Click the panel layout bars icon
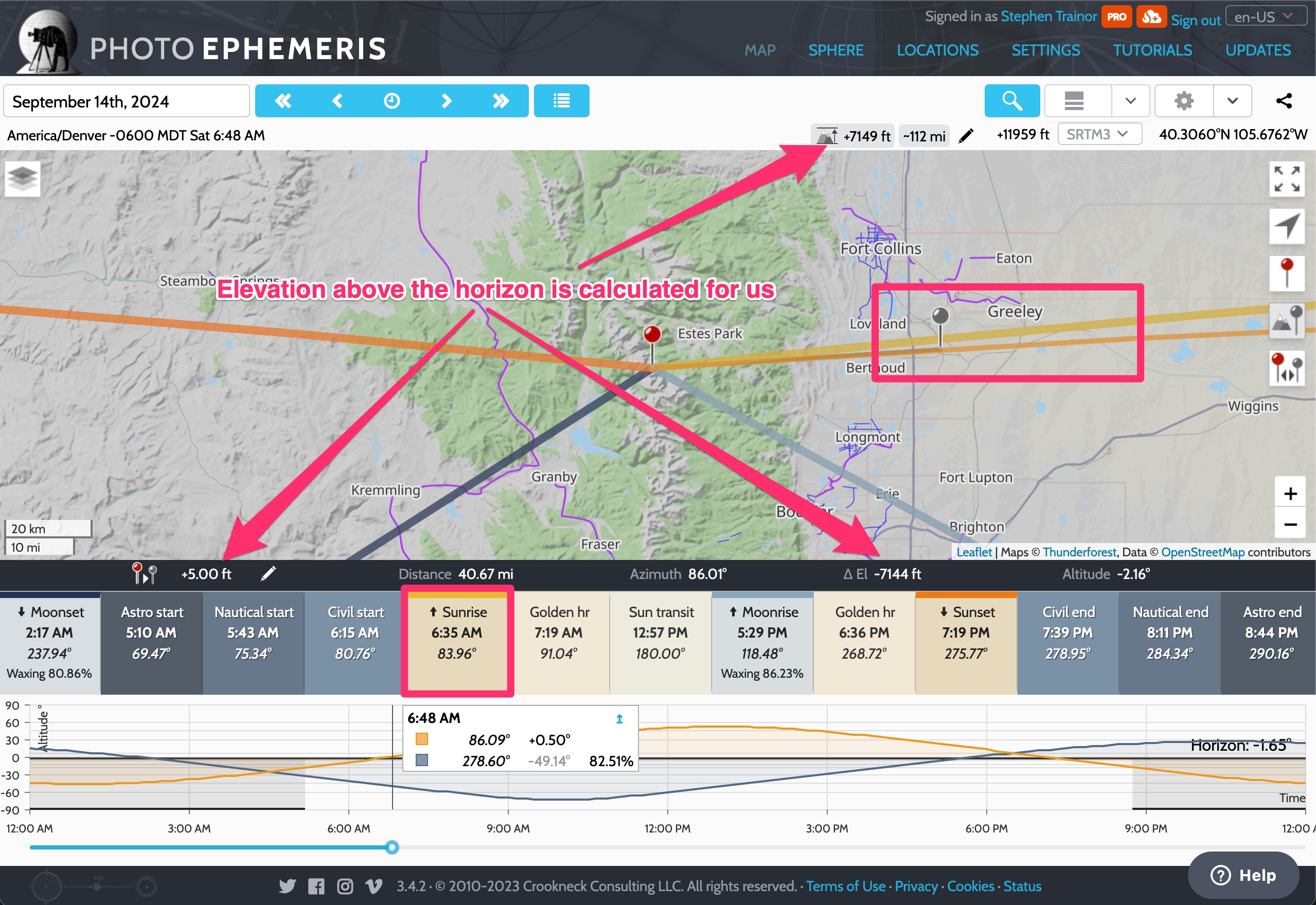This screenshot has width=1316, height=905. 1074,101
